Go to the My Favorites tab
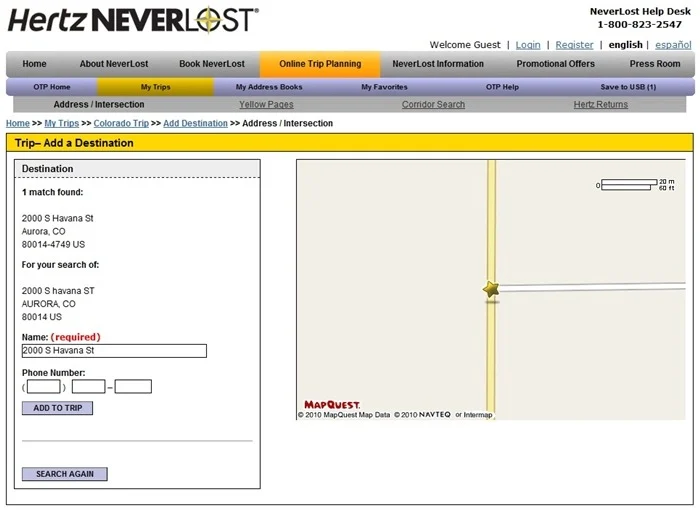This screenshot has width=700, height=510. click(384, 87)
